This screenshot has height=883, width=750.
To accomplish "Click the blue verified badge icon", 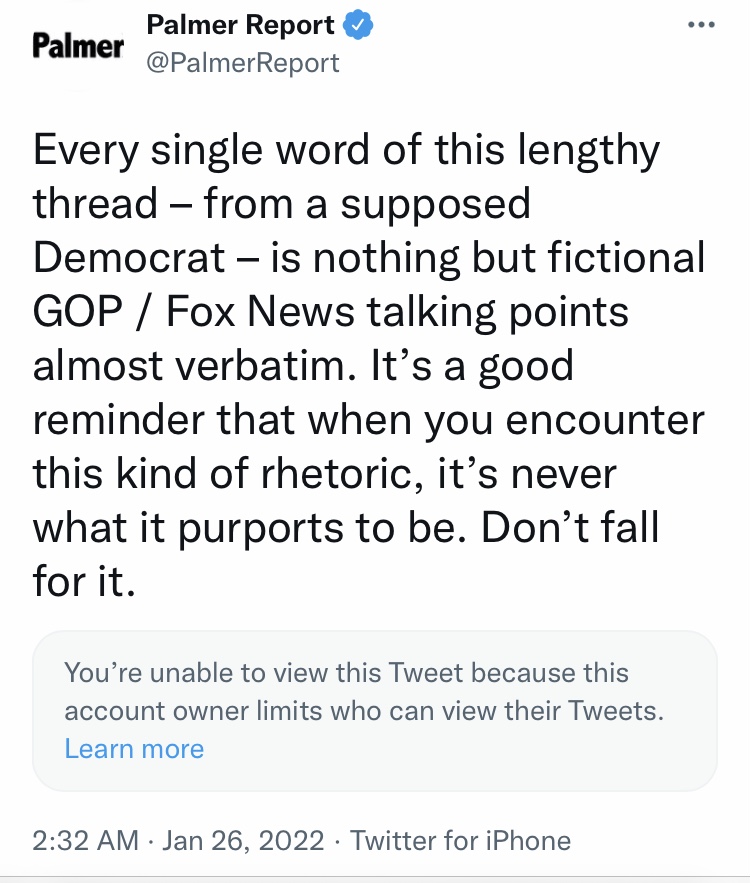I will (x=358, y=25).
